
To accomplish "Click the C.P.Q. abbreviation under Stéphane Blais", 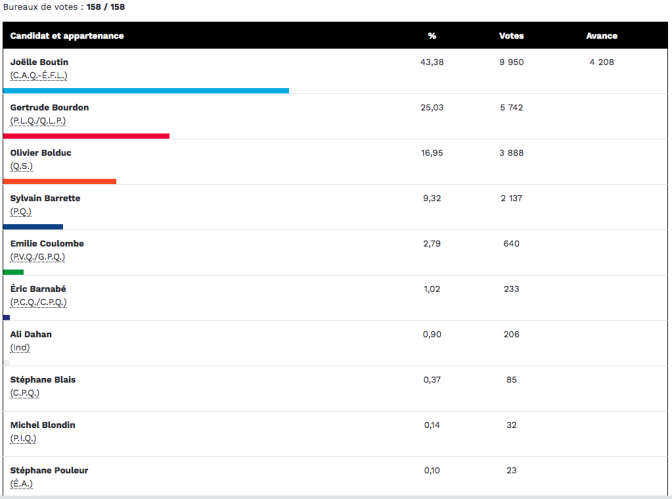I will click(25, 394).
